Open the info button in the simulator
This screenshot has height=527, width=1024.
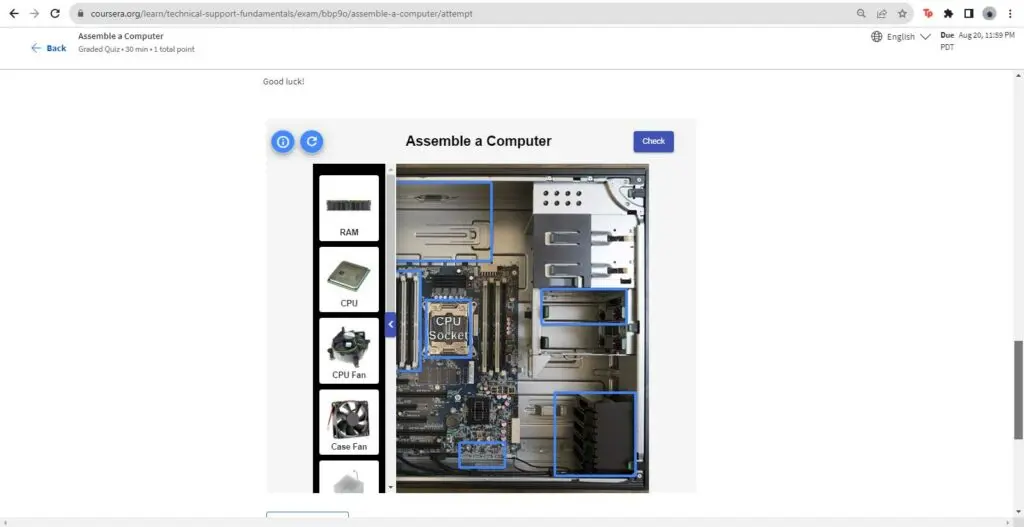pos(283,141)
